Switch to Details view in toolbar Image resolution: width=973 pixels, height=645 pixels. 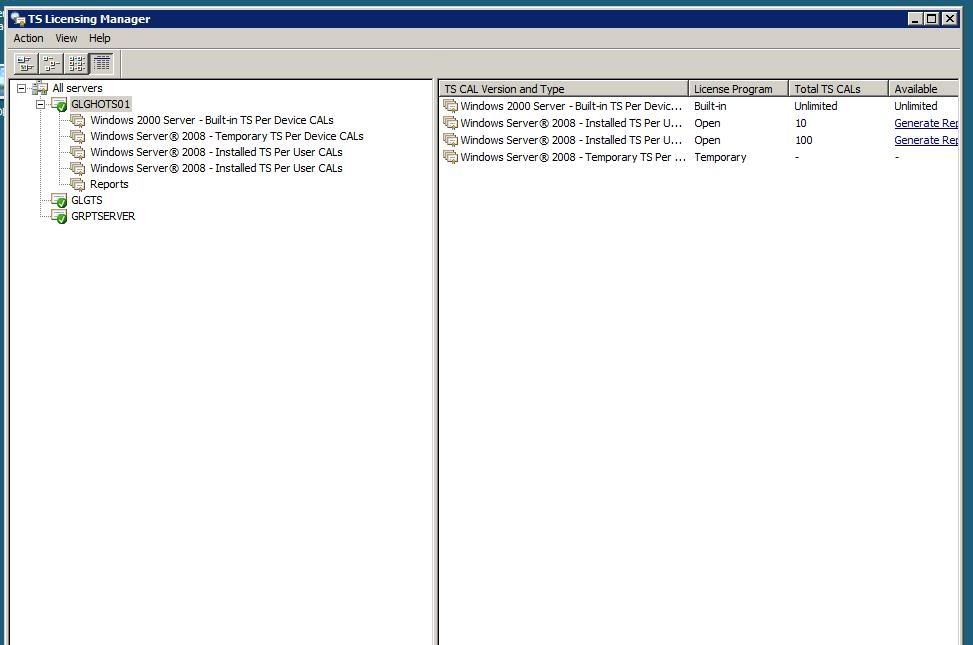(102, 63)
